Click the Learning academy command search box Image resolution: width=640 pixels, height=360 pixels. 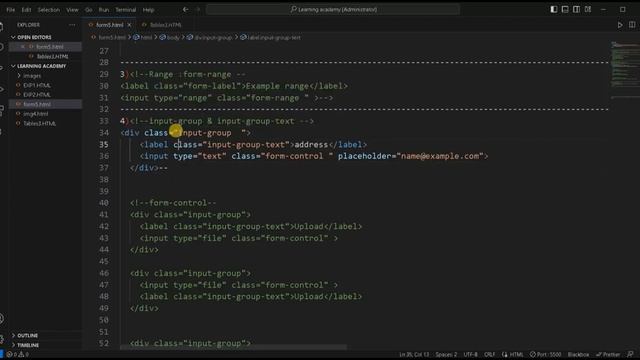click(333, 9)
